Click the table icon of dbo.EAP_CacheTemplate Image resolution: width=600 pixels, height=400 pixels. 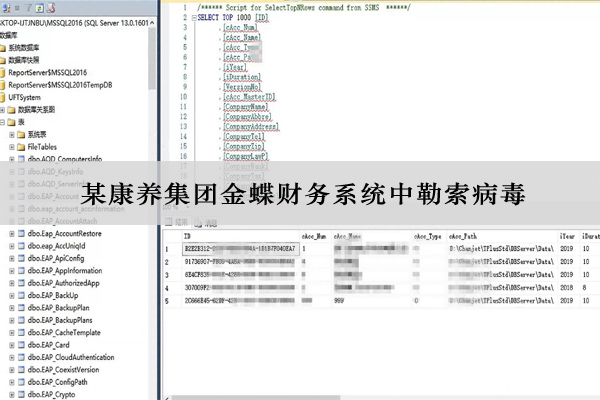pos(21,332)
